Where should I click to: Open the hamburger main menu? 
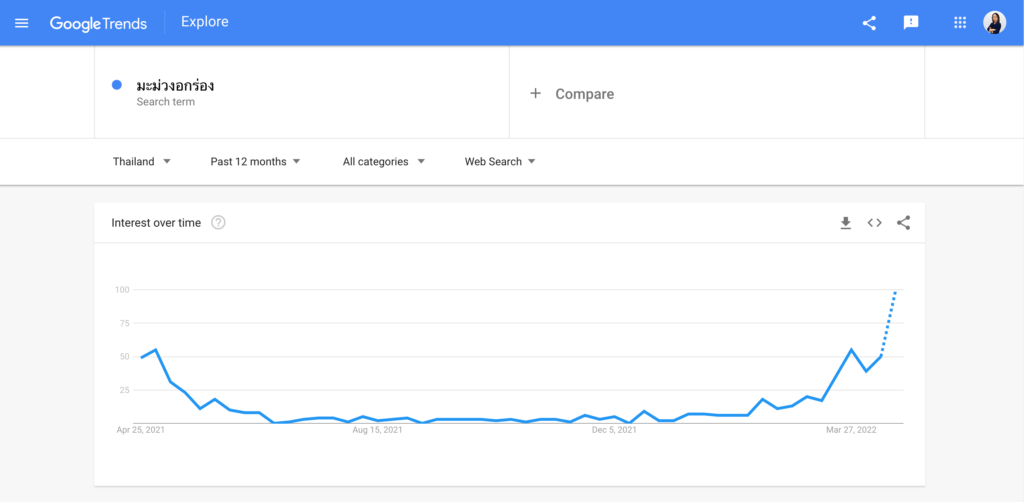click(22, 23)
